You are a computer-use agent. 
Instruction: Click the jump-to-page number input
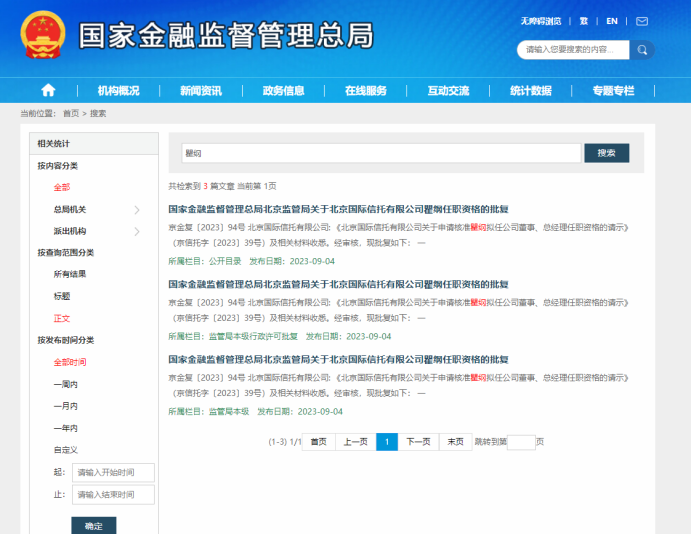(521, 442)
